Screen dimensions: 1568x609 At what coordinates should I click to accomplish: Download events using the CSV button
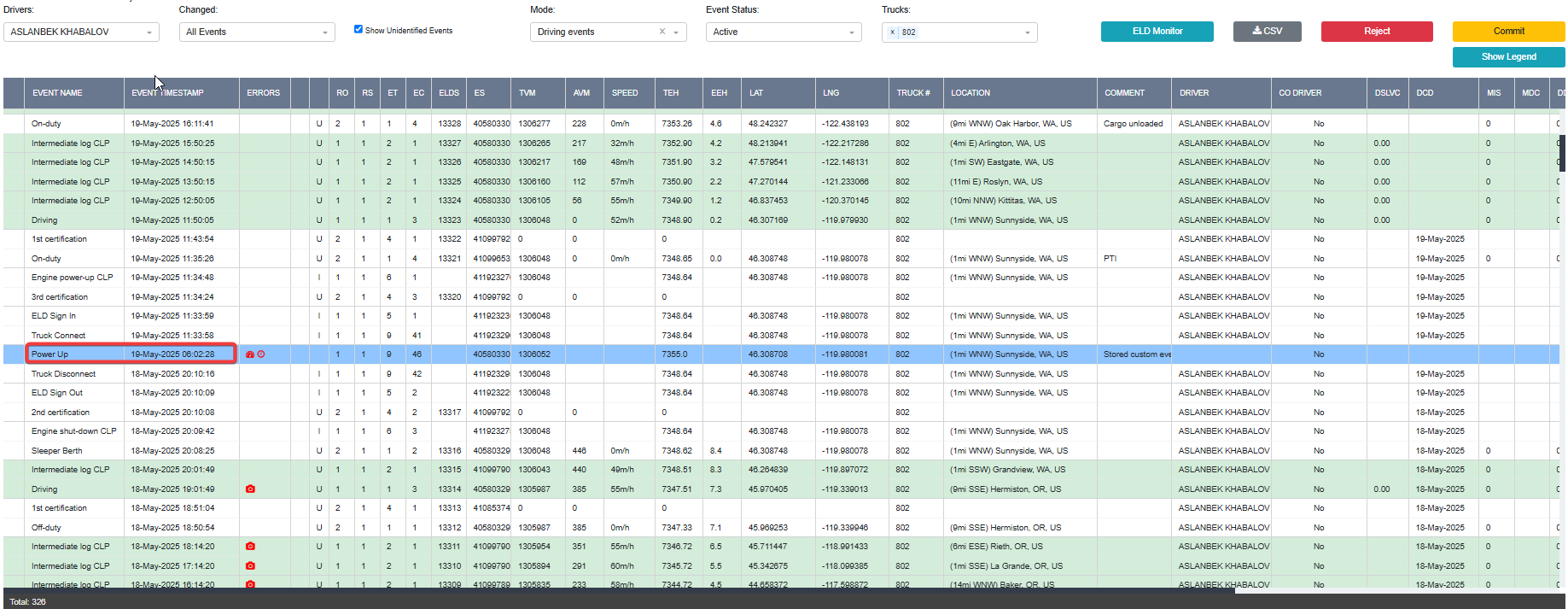[1268, 31]
